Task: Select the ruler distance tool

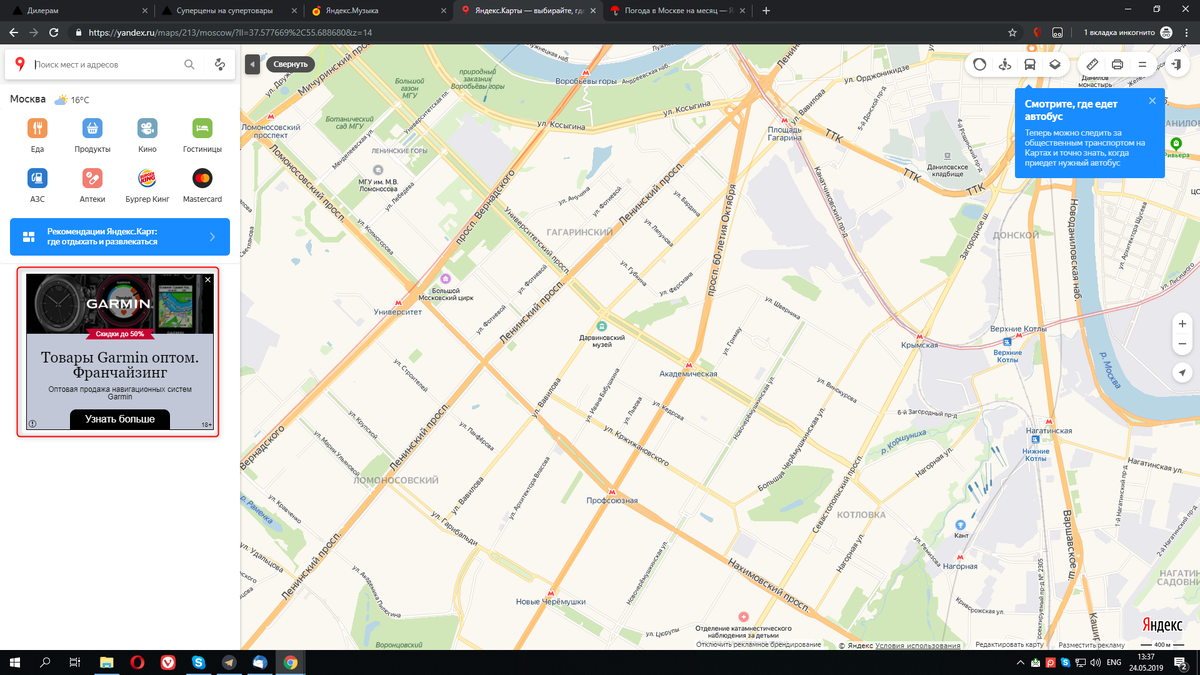Action: tap(1093, 64)
